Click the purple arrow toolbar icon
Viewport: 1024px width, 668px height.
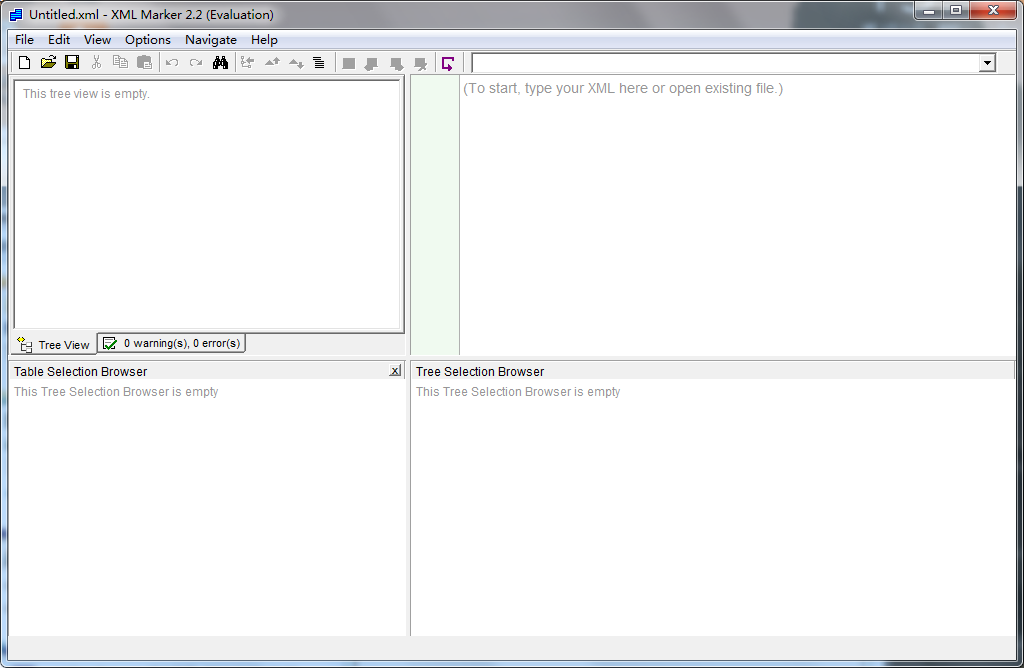click(448, 63)
